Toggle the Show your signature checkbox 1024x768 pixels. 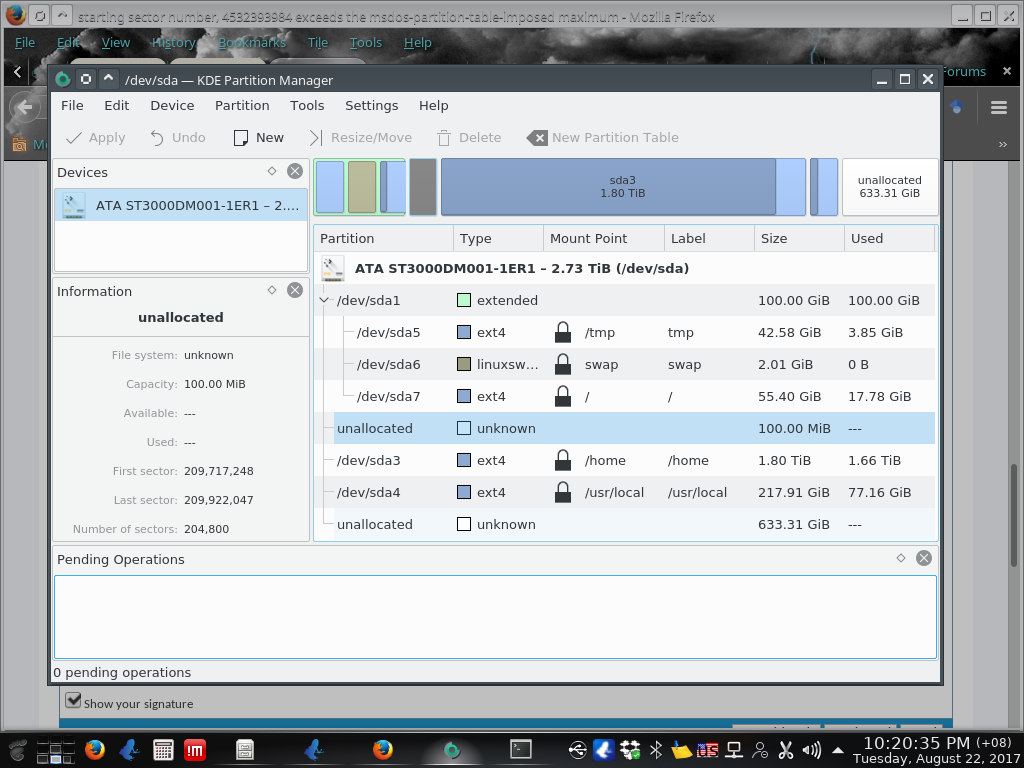point(73,700)
